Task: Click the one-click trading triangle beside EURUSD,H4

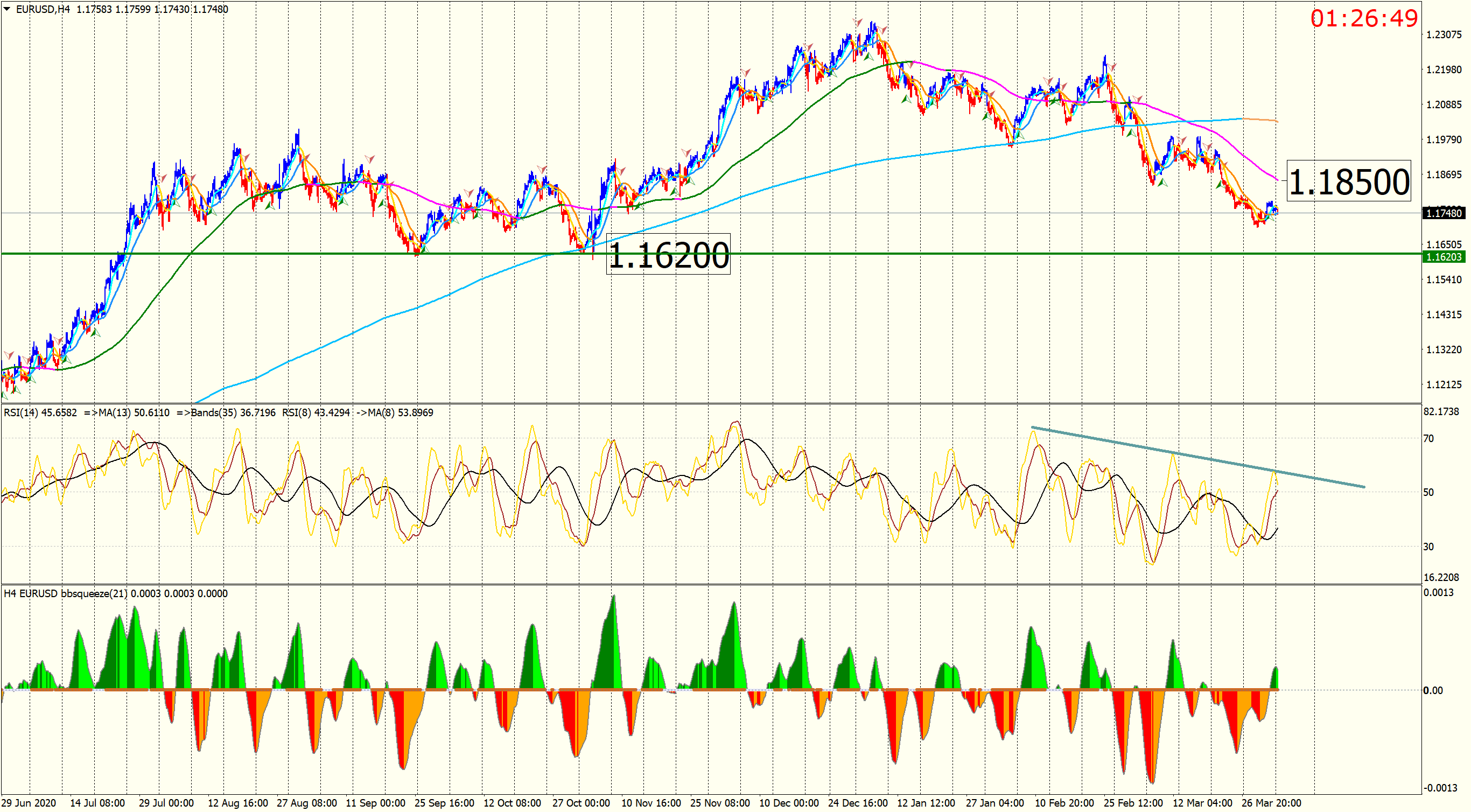Action: [x=7, y=9]
